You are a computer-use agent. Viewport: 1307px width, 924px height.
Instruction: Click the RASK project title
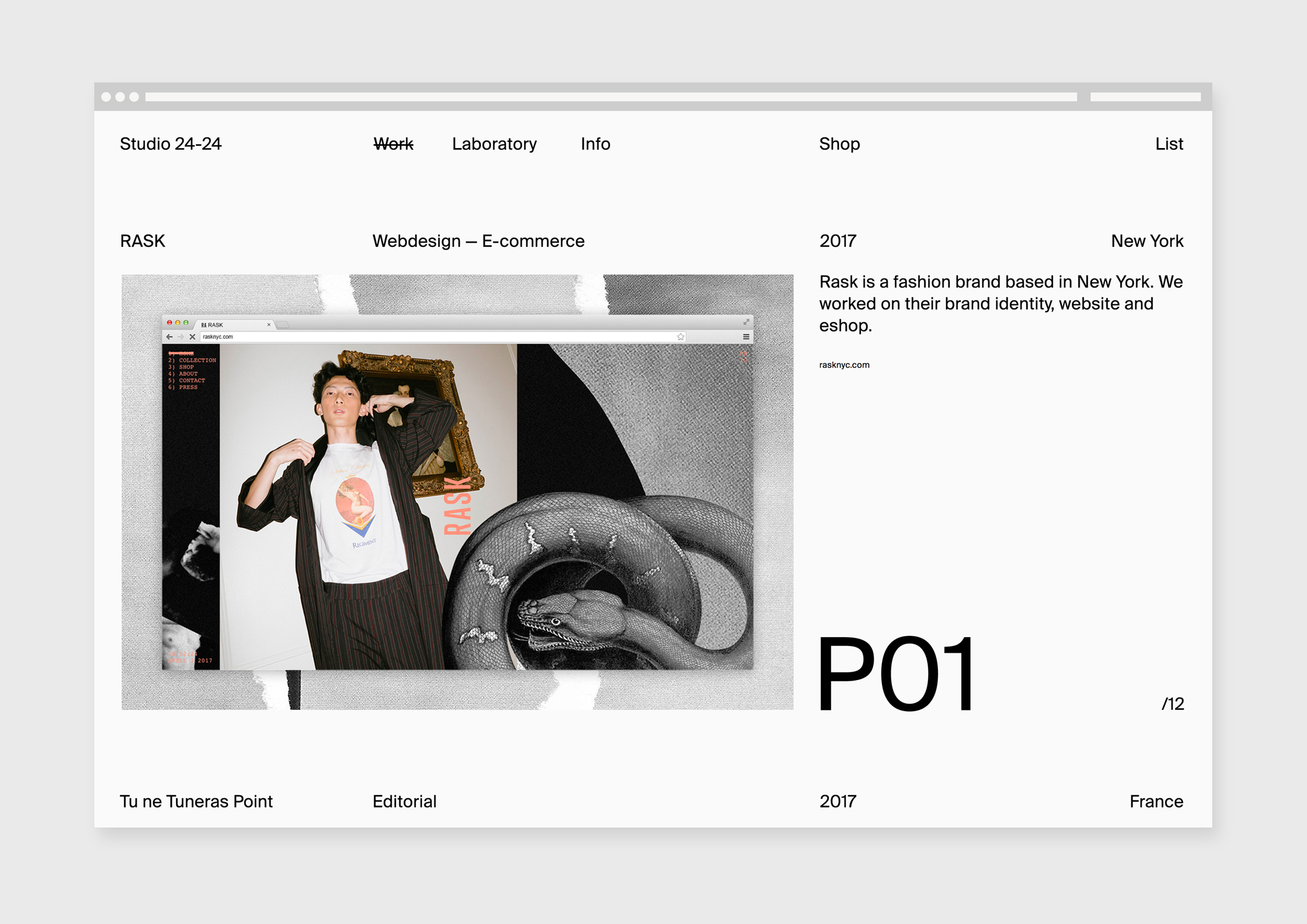click(143, 241)
